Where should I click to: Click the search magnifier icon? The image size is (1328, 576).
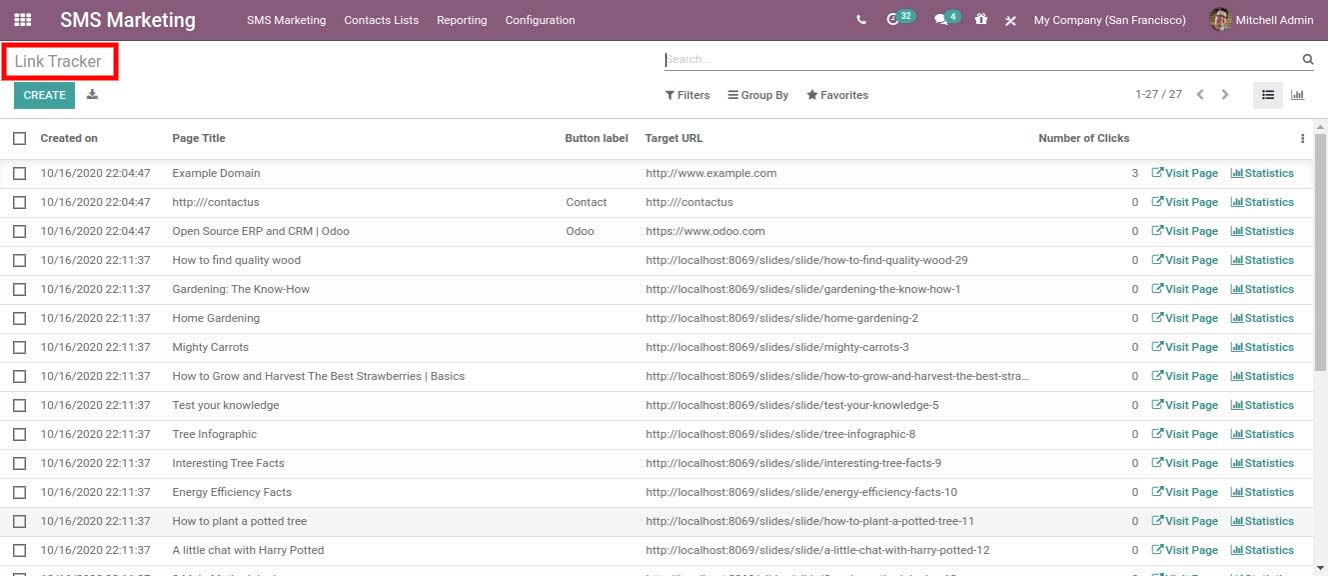tap(1307, 60)
